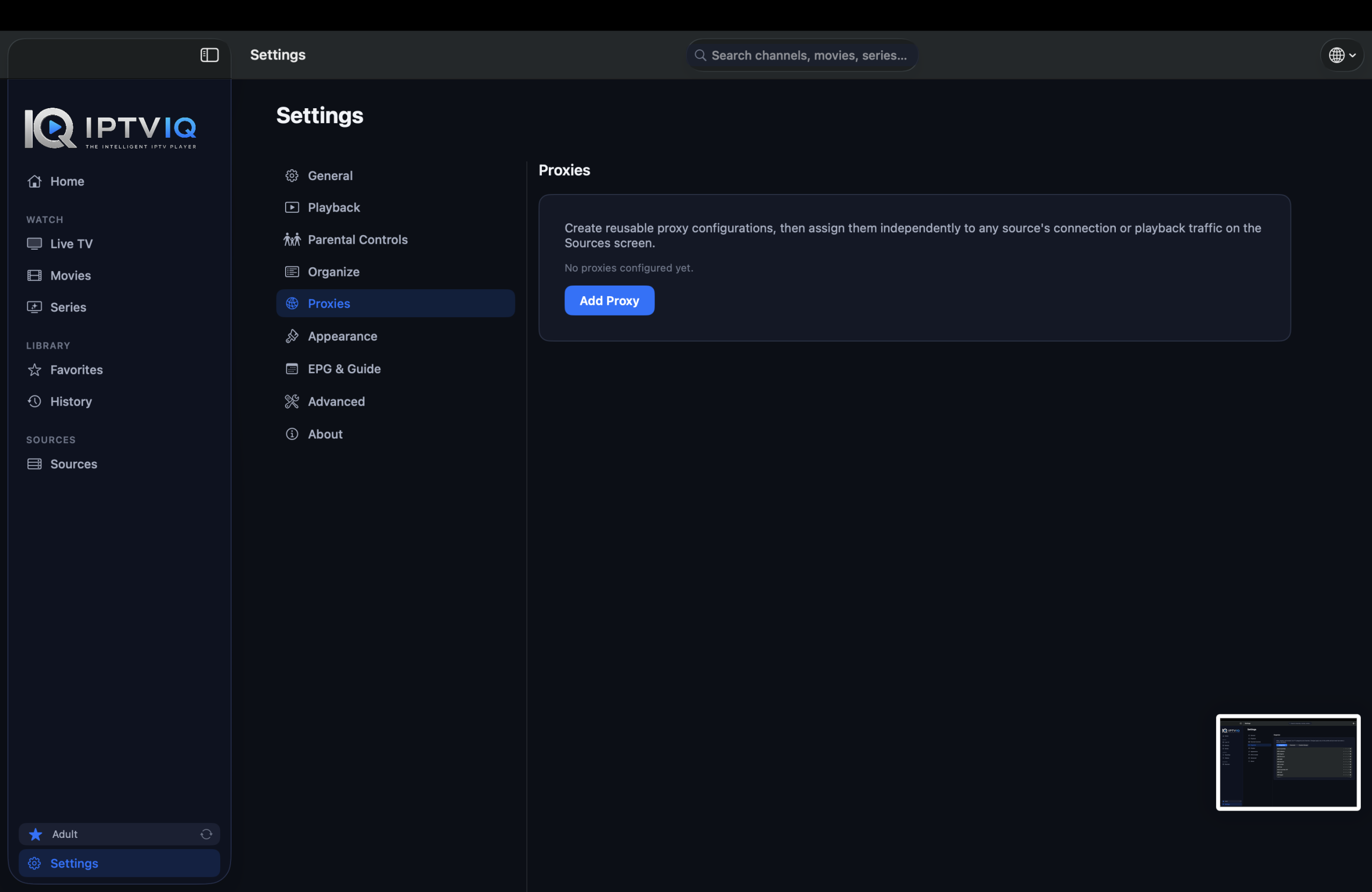Open the About settings page
1372x892 pixels.
(396, 434)
